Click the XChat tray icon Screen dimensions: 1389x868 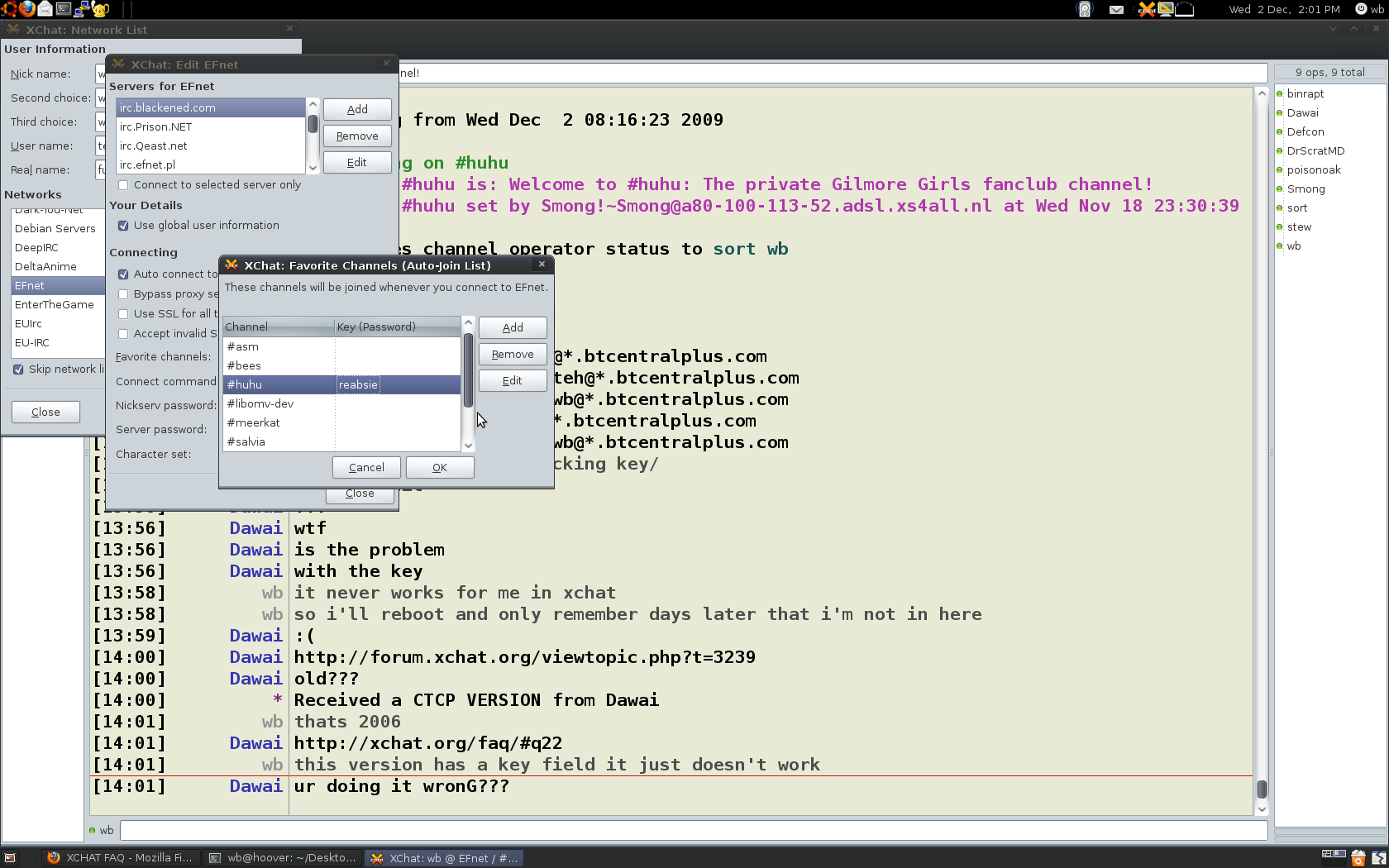1147,9
